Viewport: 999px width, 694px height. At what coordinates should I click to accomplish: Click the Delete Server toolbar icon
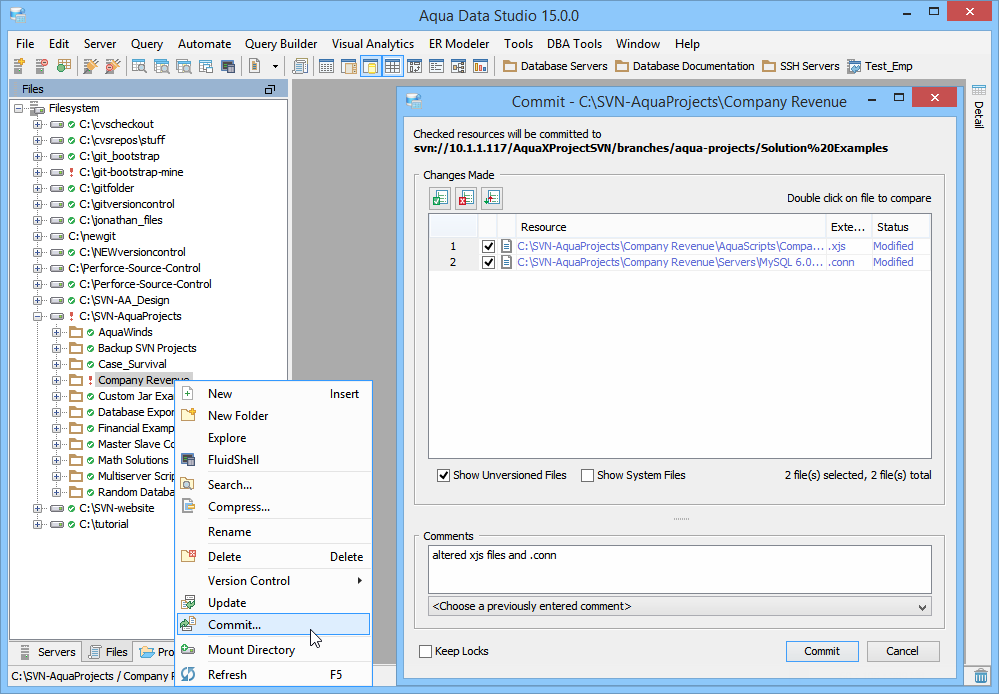pyautogui.click(x=41, y=66)
